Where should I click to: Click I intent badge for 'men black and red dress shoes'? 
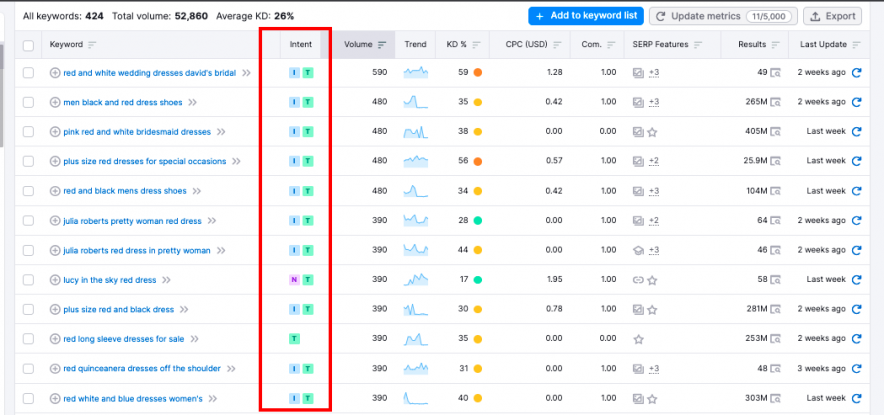coord(294,102)
